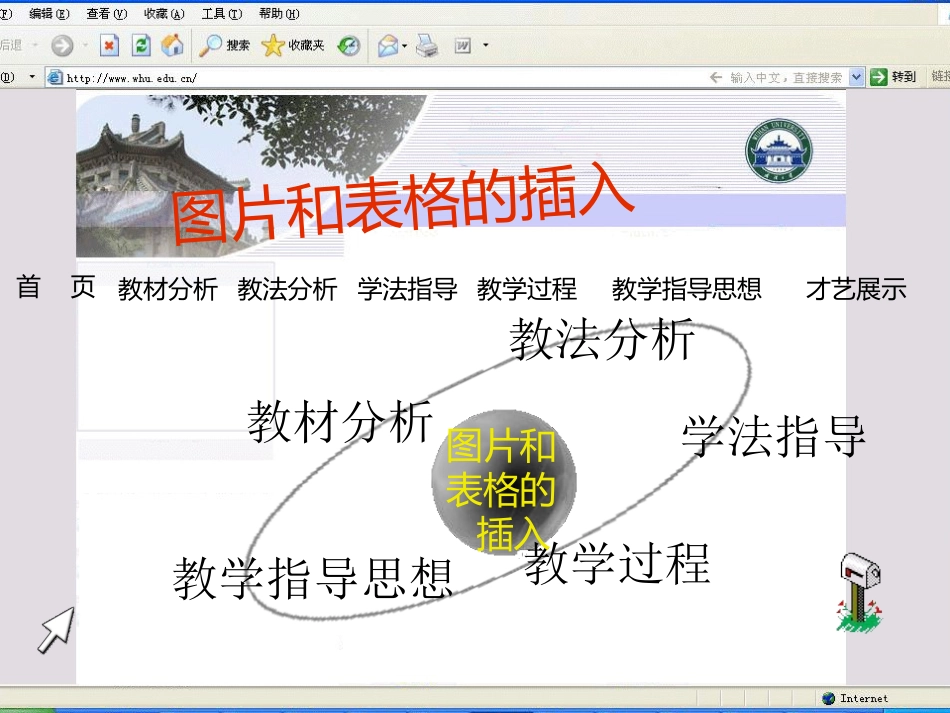The width and height of the screenshot is (950, 713).
Task: Click 教法分析 in the navigation bar
Action: 287,289
